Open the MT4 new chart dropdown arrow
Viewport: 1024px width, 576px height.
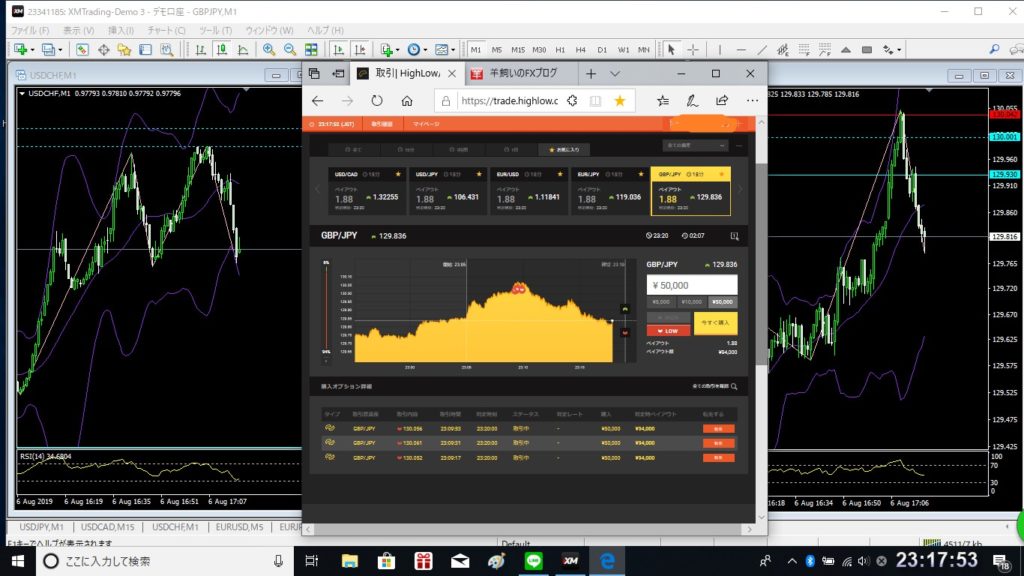34,49
